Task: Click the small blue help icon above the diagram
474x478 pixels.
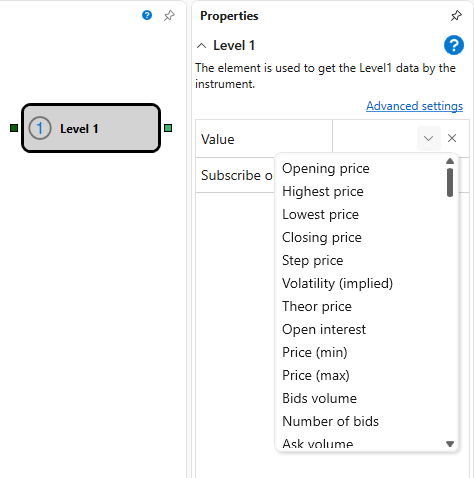Action: coord(147,15)
